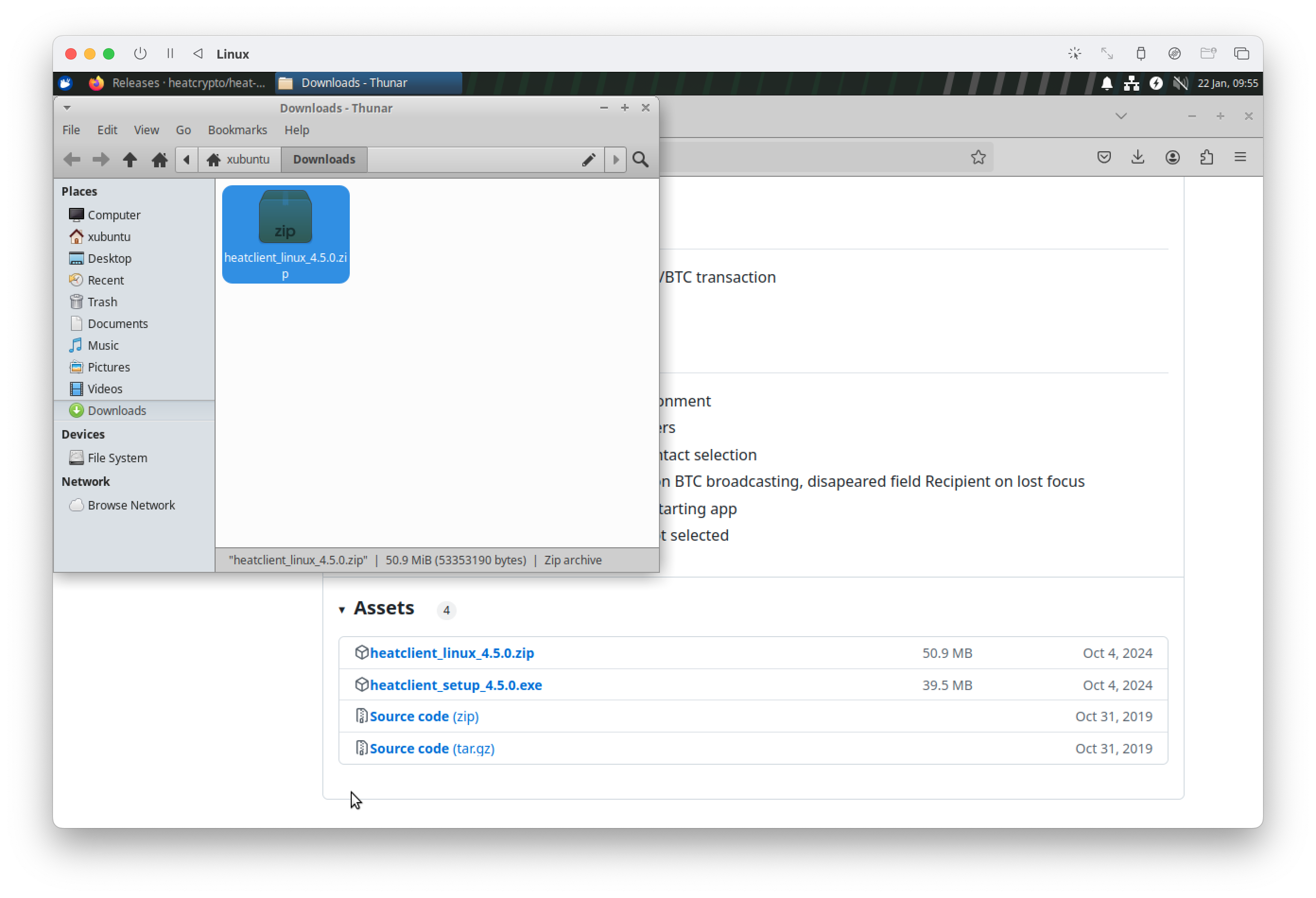
Task: Open the Help menu in Thunar
Action: pyautogui.click(x=297, y=130)
